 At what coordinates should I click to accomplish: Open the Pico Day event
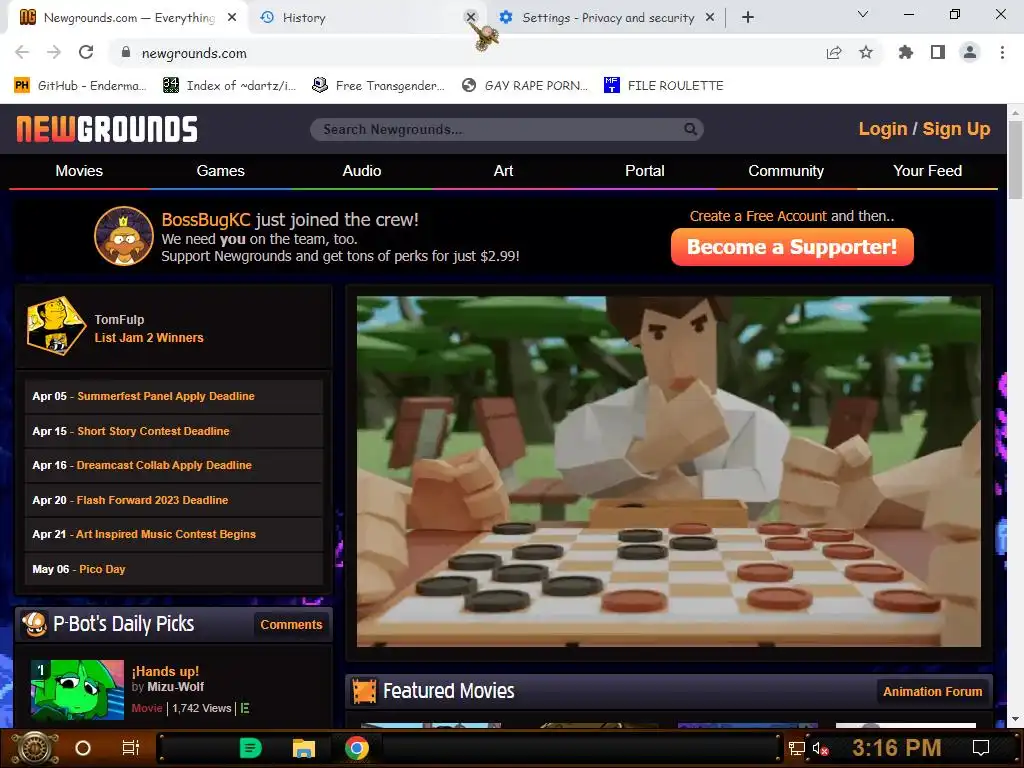[x=102, y=569]
